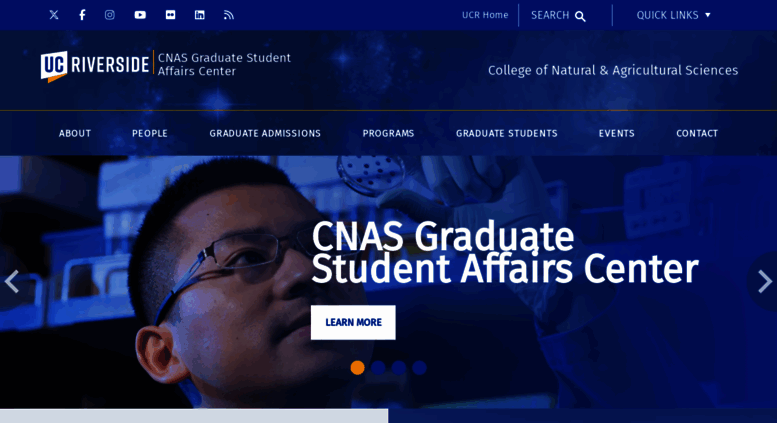This screenshot has width=777, height=423.
Task: Open the Flickr social icon
Action: pyautogui.click(x=170, y=15)
